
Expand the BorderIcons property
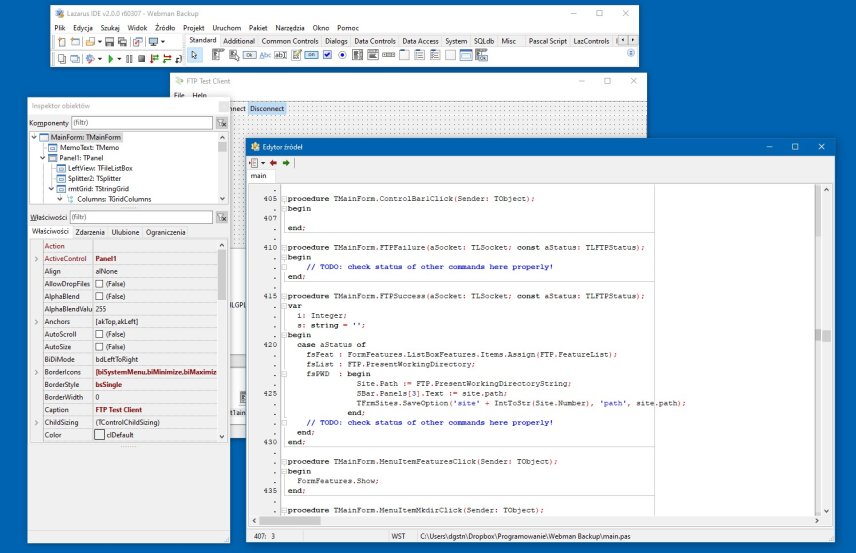point(37,372)
